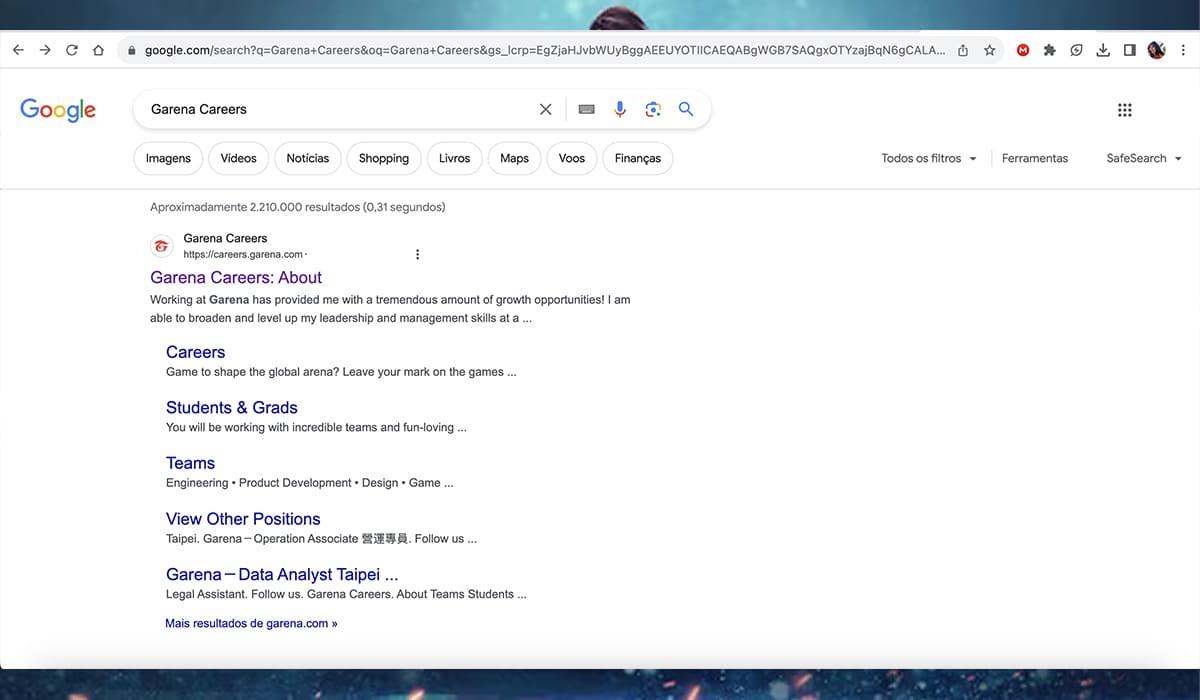1200x700 pixels.
Task: Open the browser home page
Action: coord(98,50)
